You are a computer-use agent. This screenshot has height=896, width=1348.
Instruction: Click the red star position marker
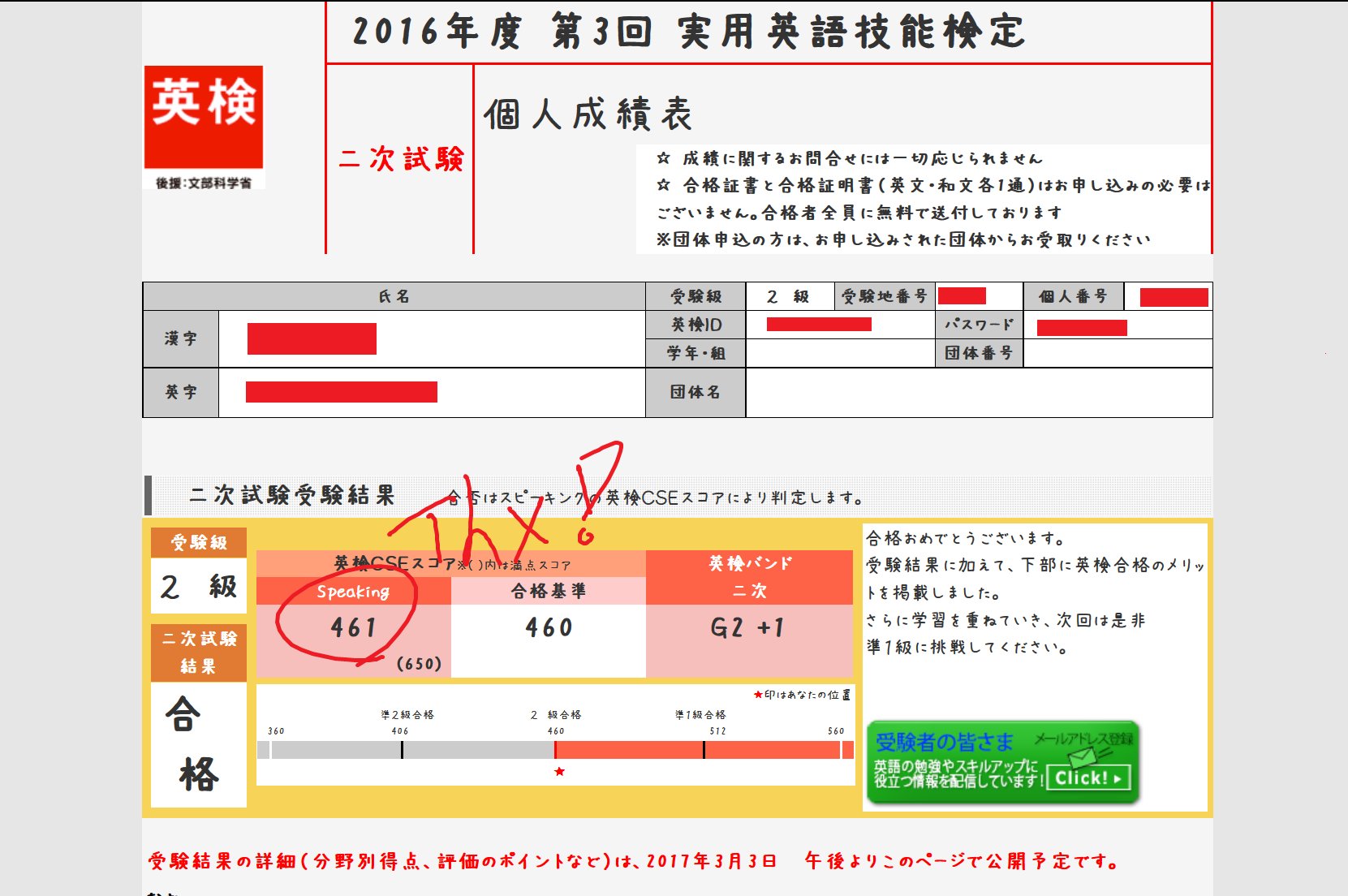tap(559, 771)
